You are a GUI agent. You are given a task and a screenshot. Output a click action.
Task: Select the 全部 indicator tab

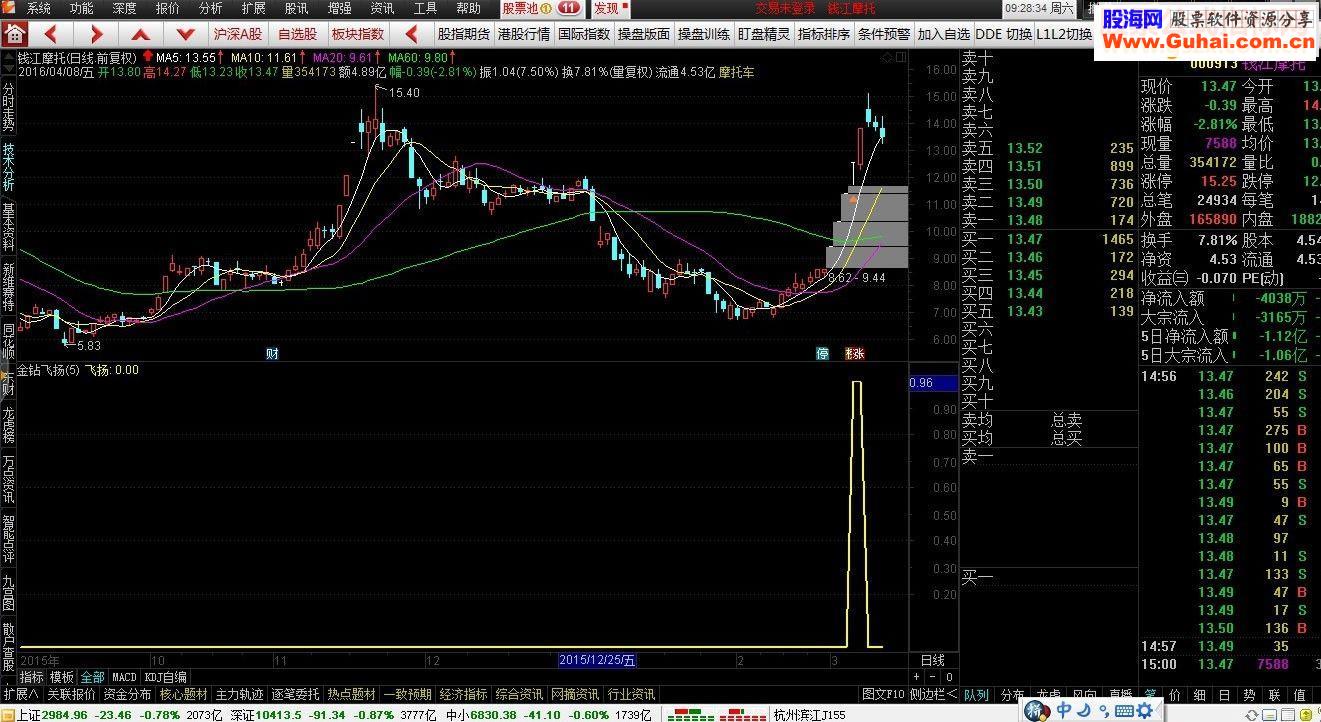point(93,677)
